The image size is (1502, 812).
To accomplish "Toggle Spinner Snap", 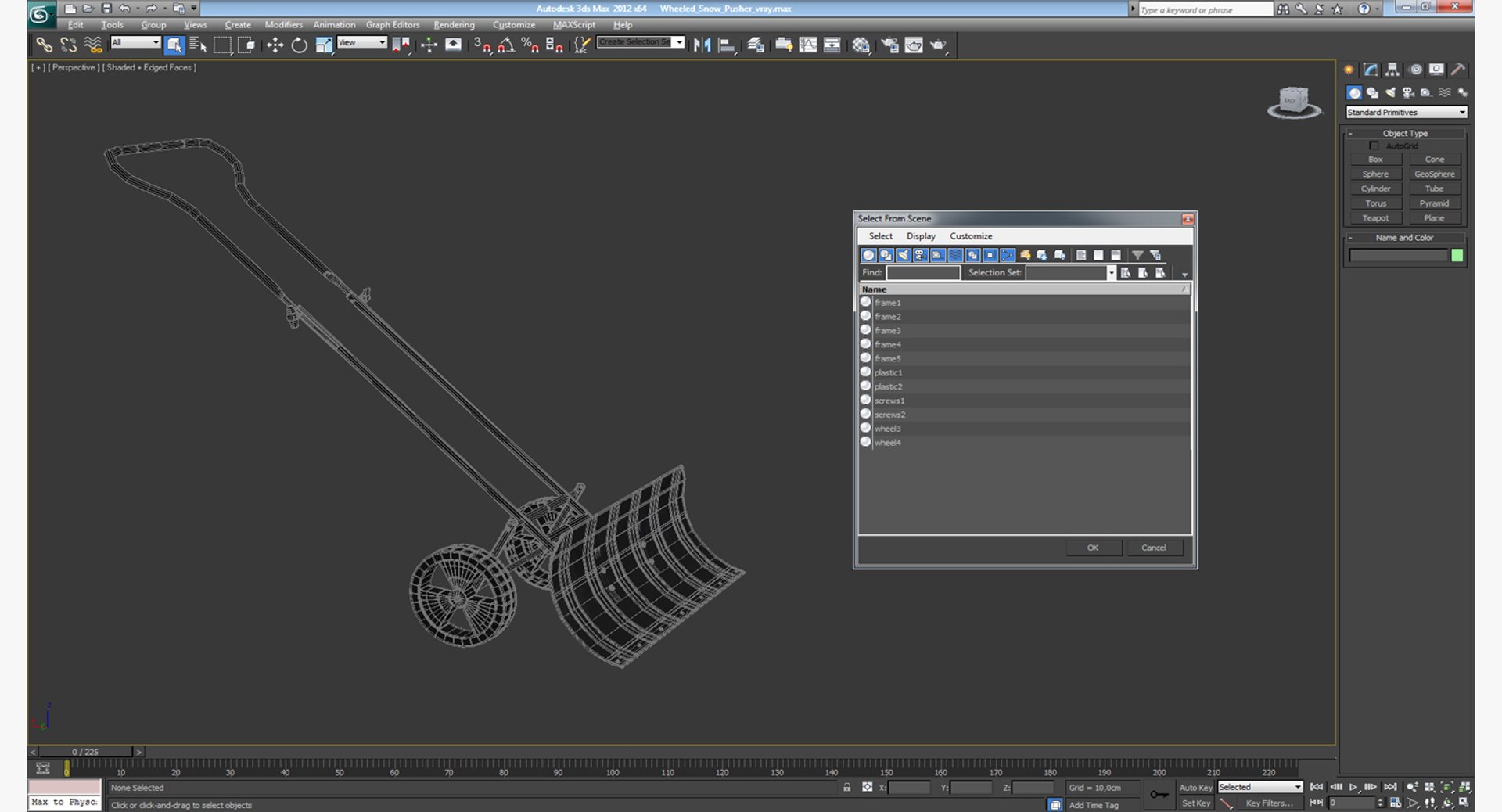I will pyautogui.click(x=554, y=45).
